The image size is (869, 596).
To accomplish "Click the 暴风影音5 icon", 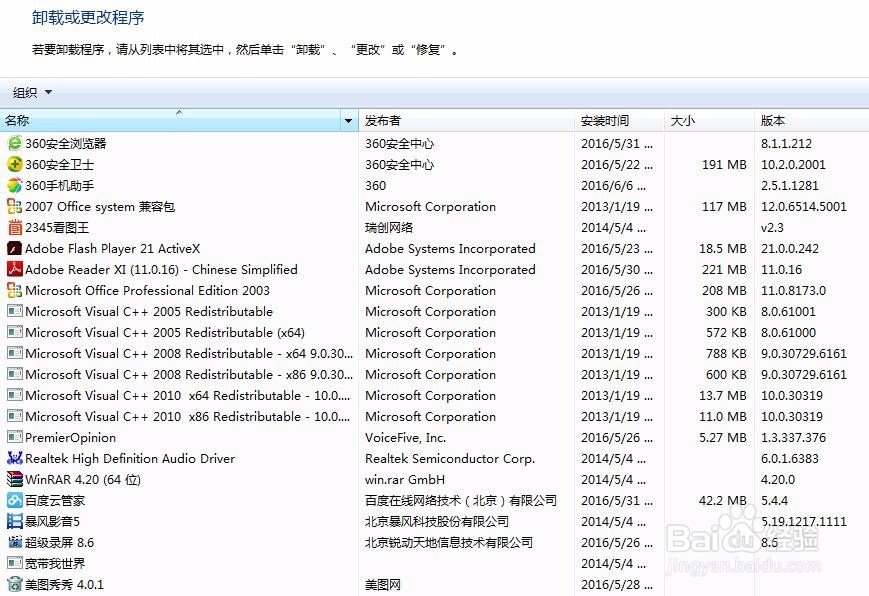I will click(14, 521).
